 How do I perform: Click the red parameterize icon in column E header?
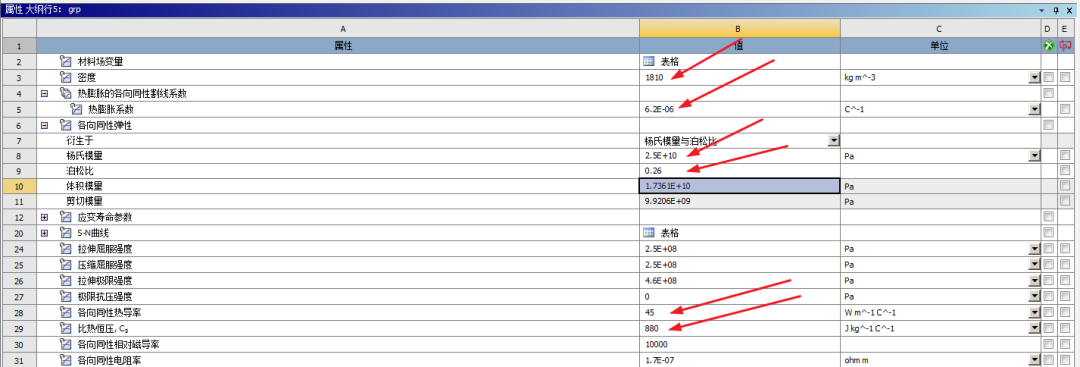click(1066, 45)
